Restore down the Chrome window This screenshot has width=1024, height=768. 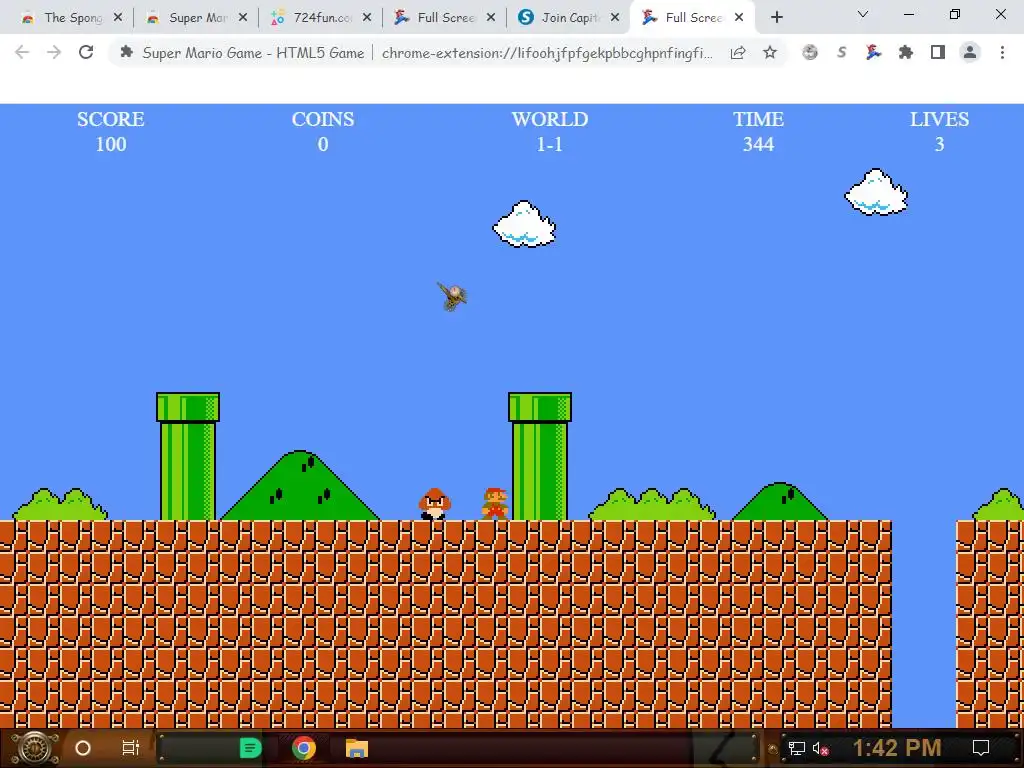955,14
